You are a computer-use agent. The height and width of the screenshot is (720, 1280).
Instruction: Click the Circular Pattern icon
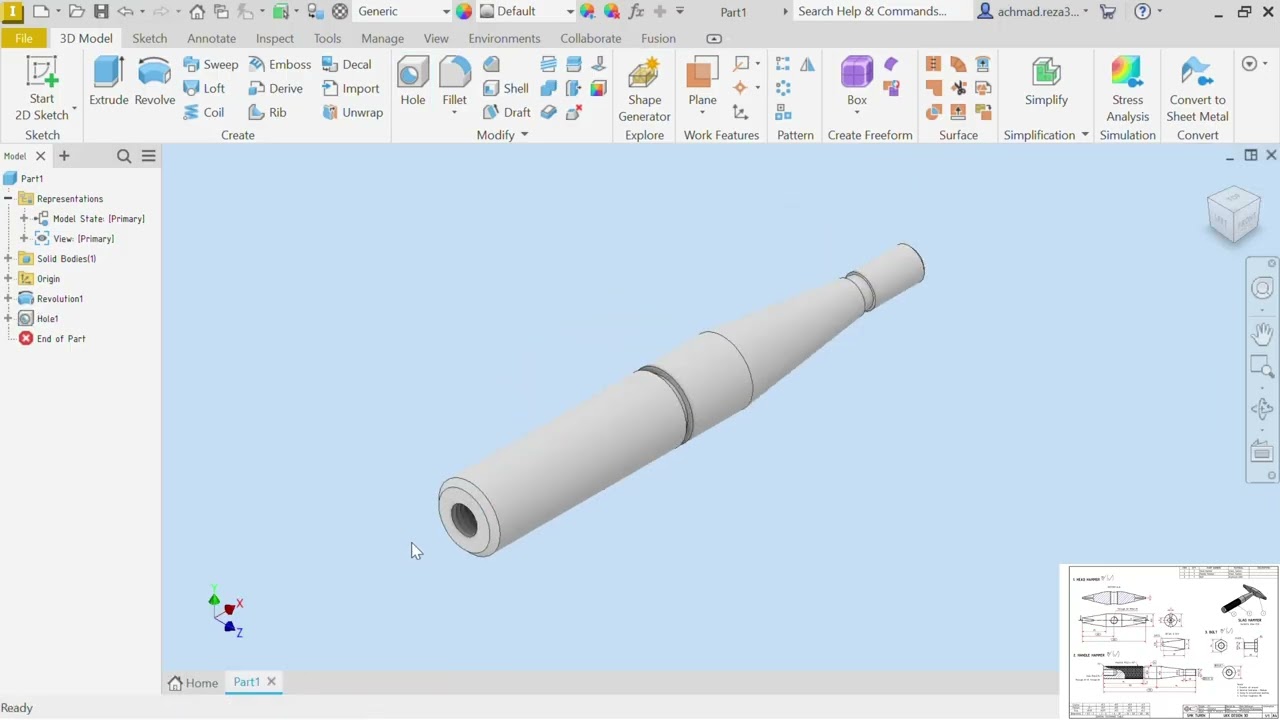click(783, 88)
